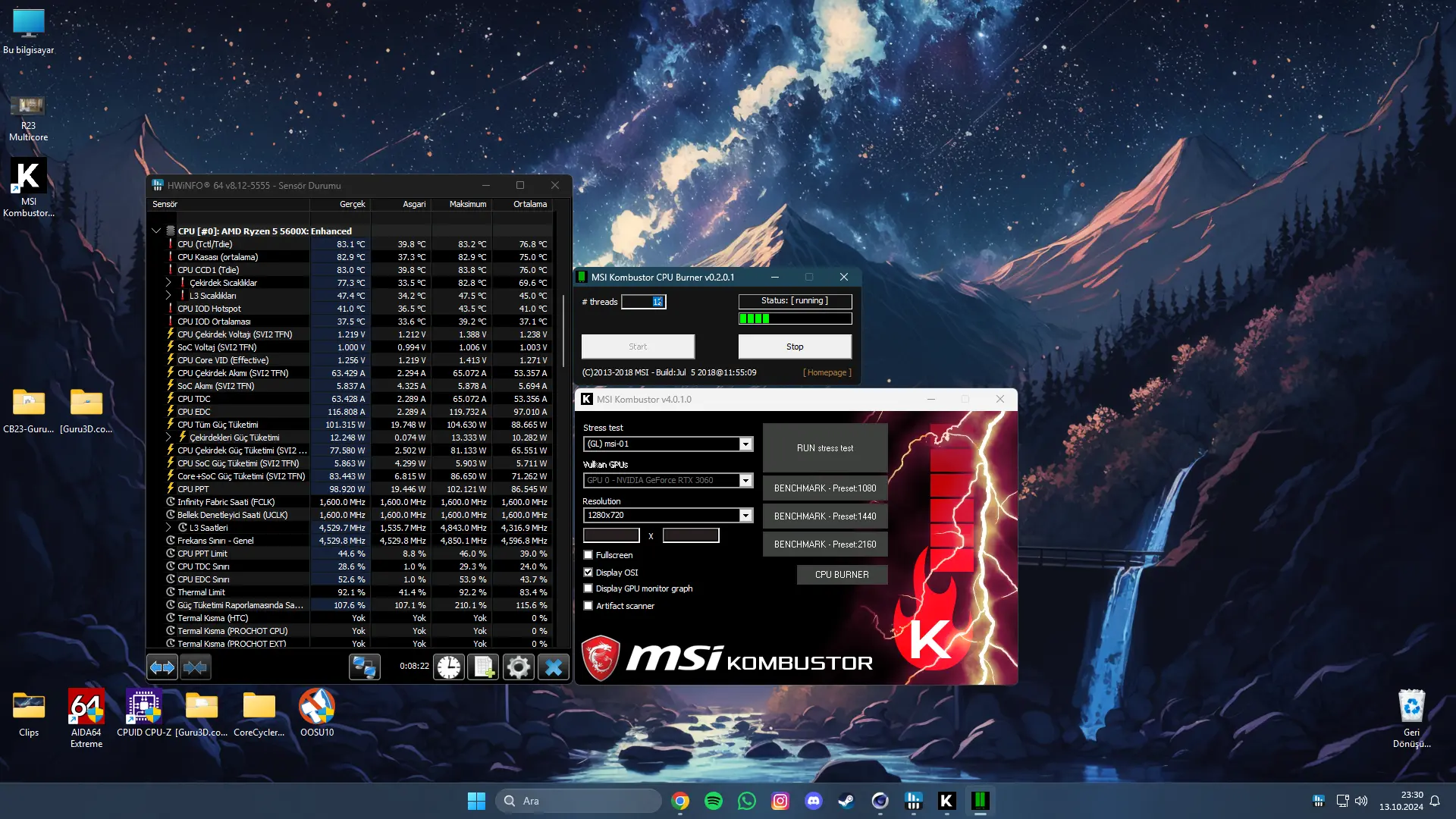Viewport: 1456px width, 819px height.
Task: Open Resolution dropdown 1280x720
Action: coord(668,515)
